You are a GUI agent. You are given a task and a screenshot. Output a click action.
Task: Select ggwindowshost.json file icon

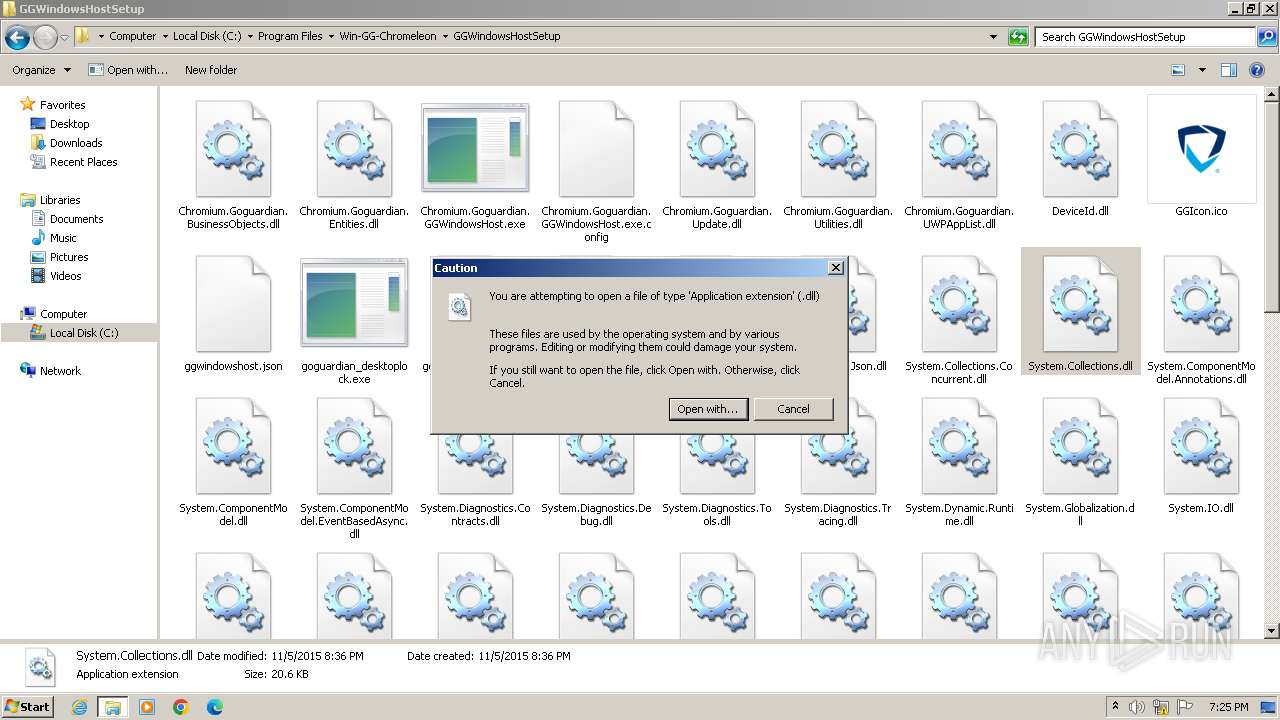click(233, 304)
